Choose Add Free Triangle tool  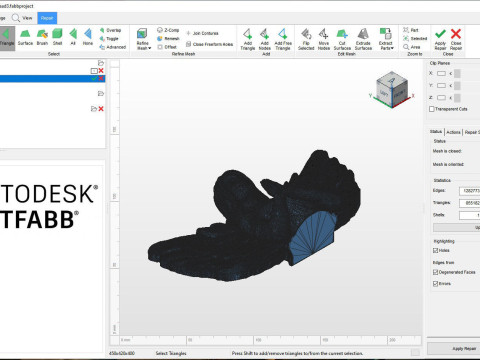click(x=283, y=39)
